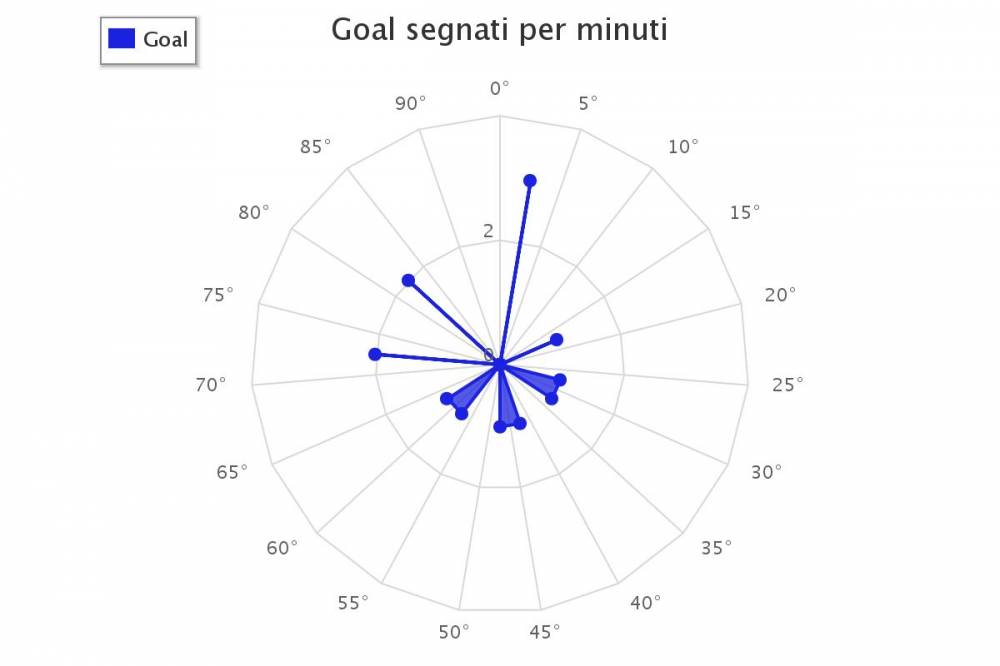Image resolution: width=1000 pixels, height=666 pixels.
Task: Select the highest data point near 0°
Action: [530, 181]
